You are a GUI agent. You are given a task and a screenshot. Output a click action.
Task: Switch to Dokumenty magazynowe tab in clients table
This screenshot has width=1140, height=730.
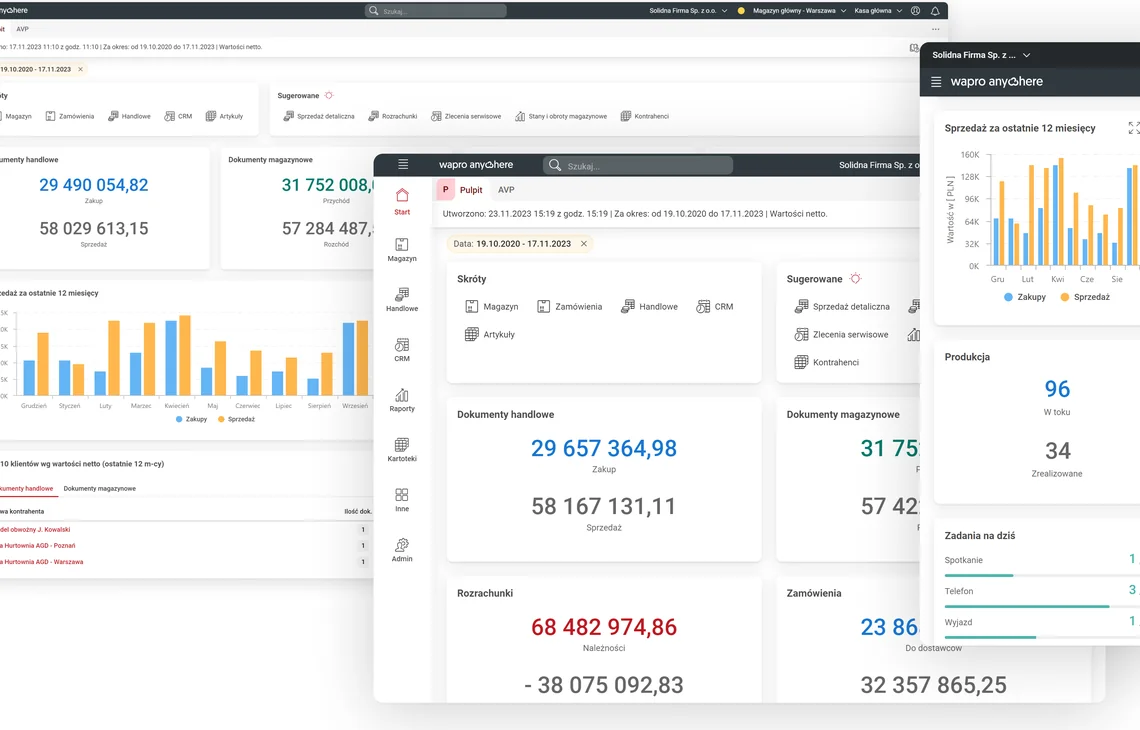[100, 489]
